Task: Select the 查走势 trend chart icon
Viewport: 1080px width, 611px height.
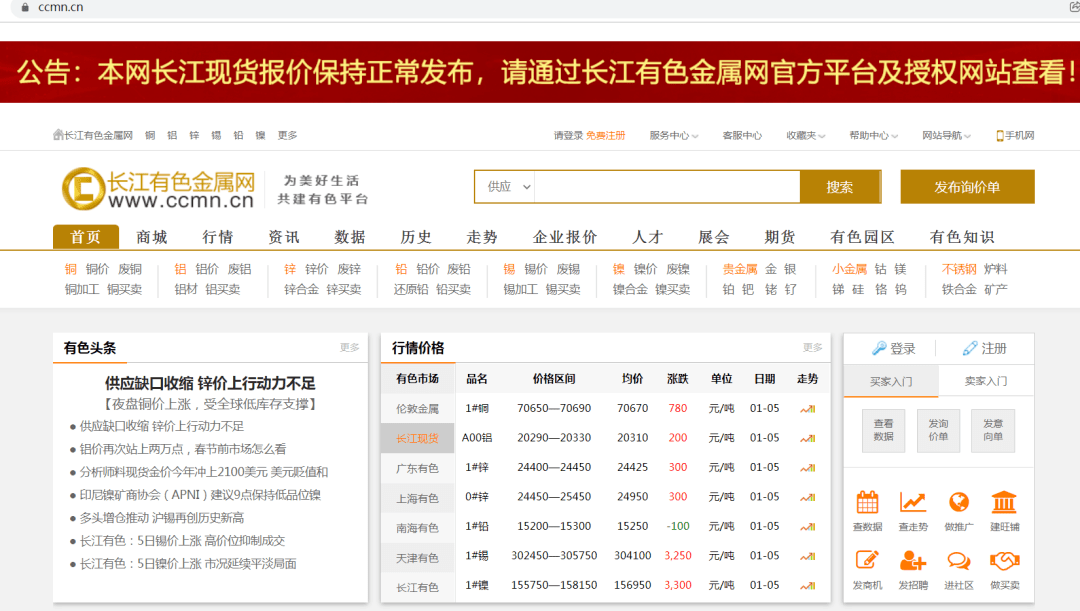Action: [x=912, y=503]
